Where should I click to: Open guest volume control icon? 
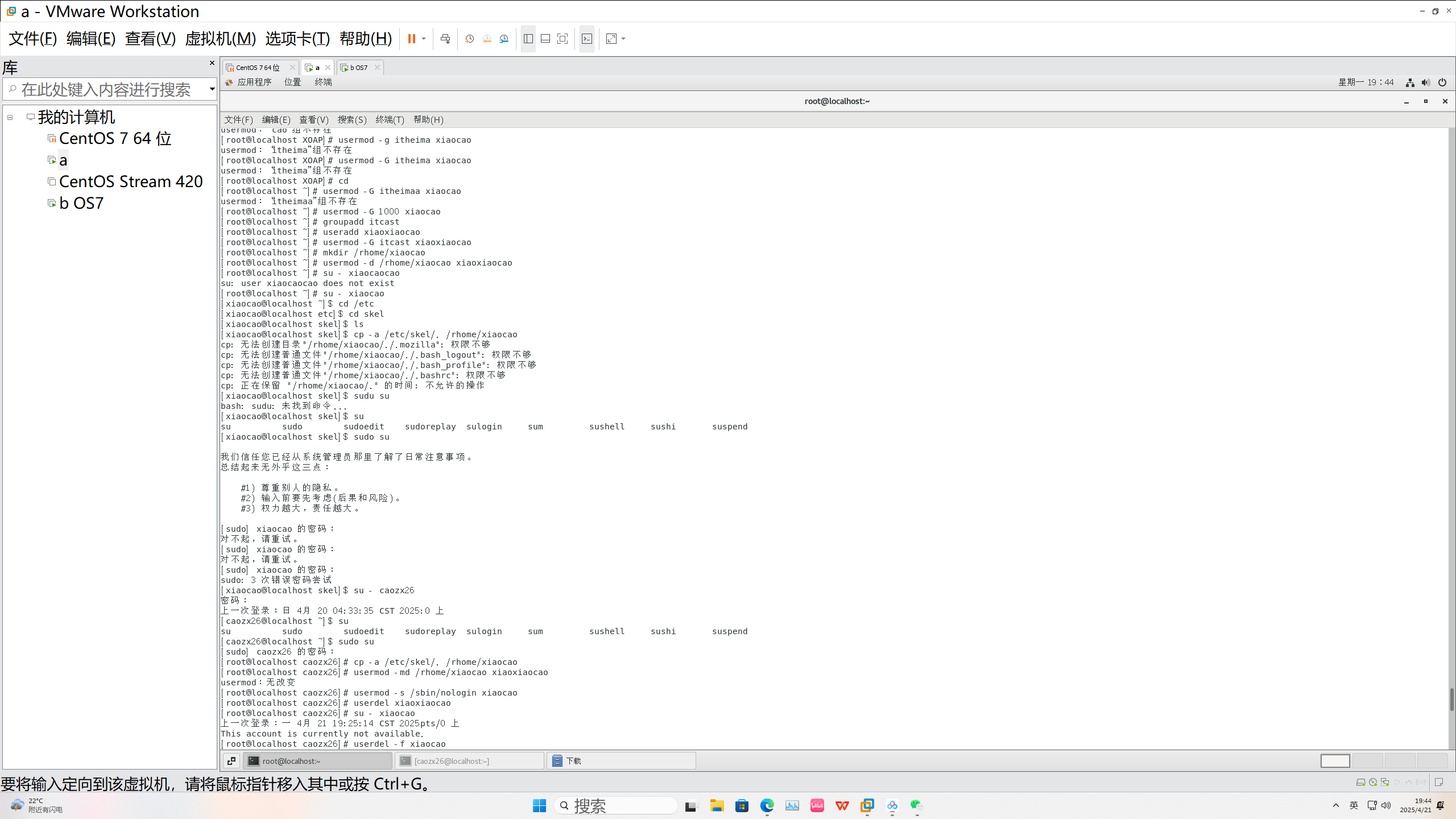pyautogui.click(x=1425, y=82)
